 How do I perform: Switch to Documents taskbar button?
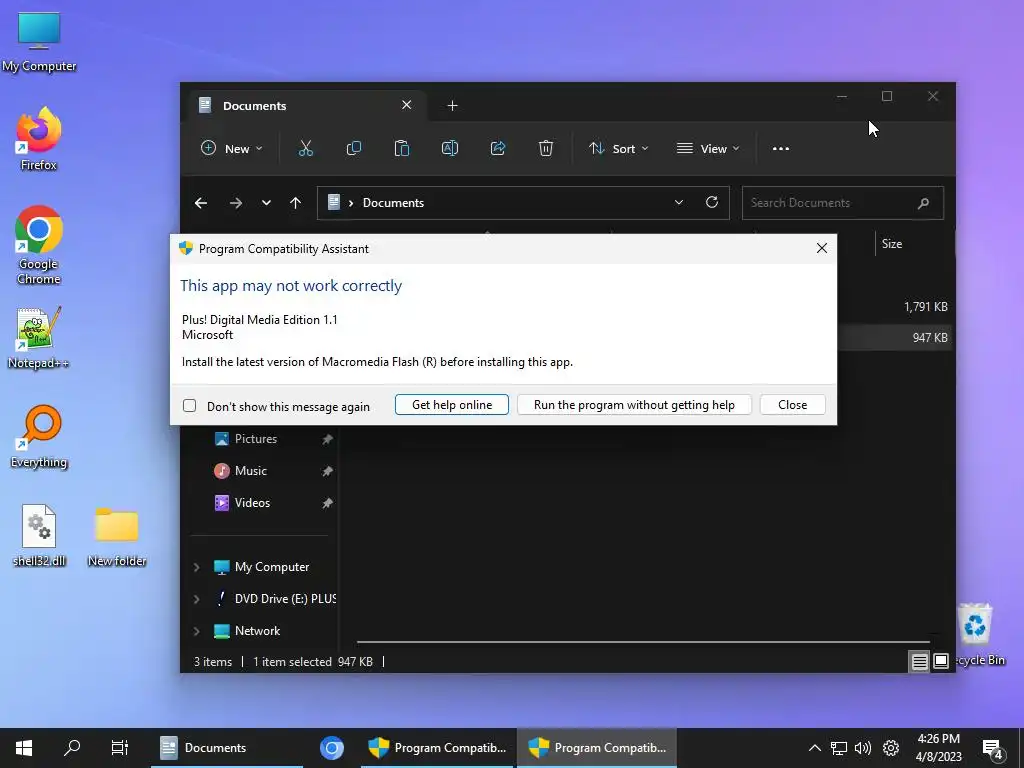pos(227,748)
